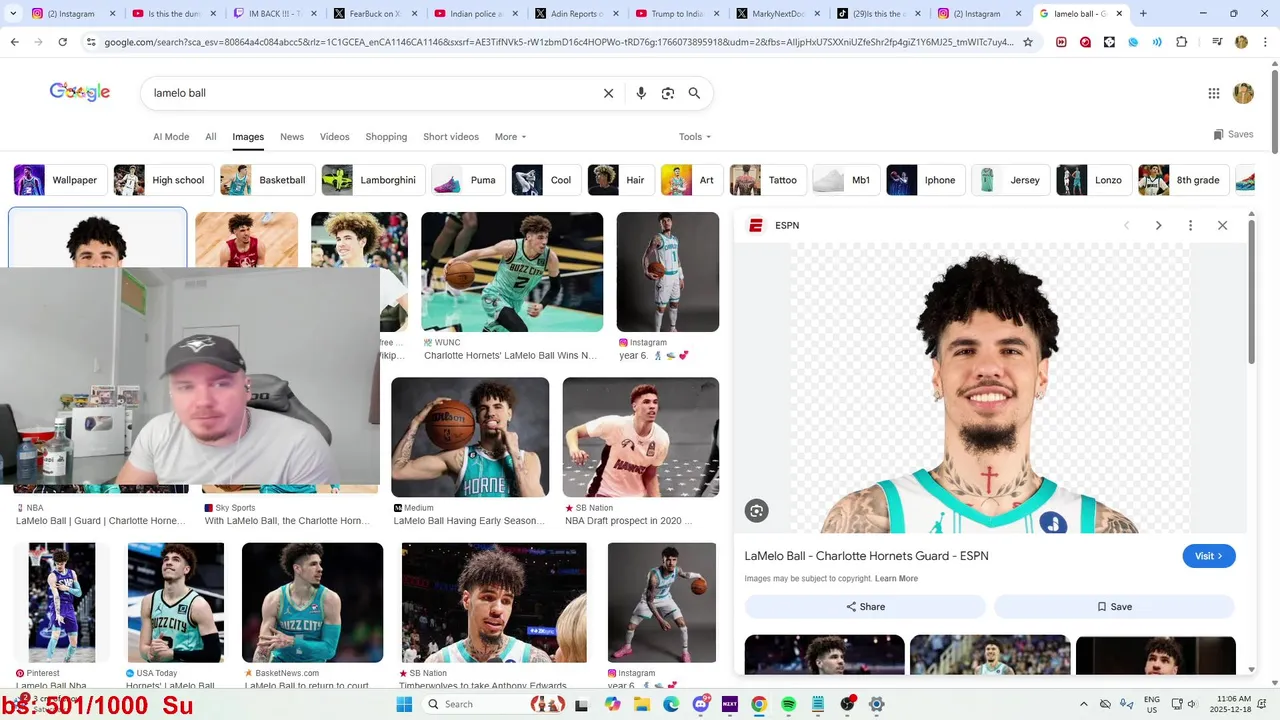Clear the search box text with X
Image resolution: width=1280 pixels, height=720 pixels.
coord(608,93)
